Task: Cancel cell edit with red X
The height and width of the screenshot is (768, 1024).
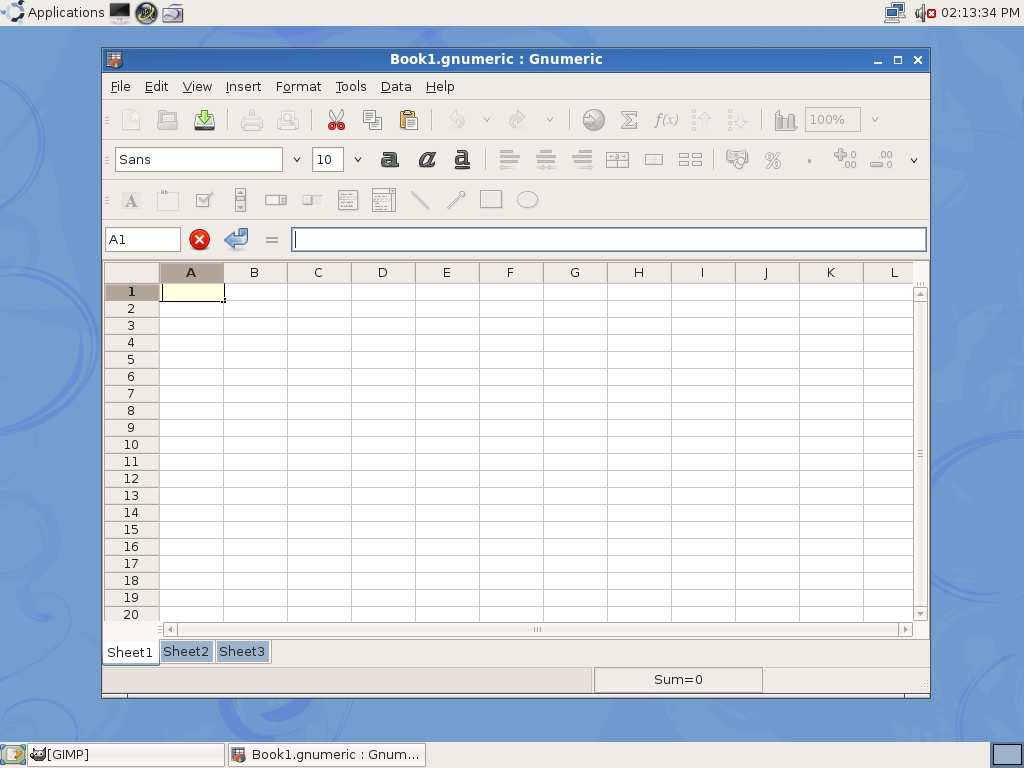Action: pos(200,240)
